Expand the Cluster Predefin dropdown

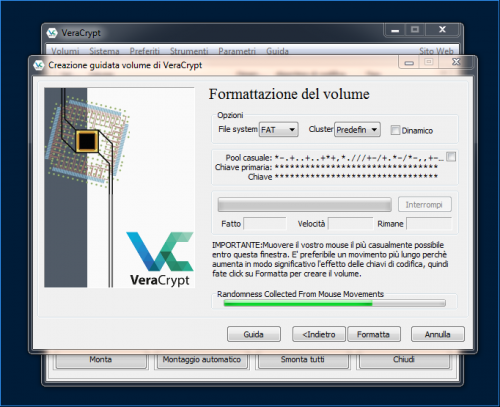point(357,129)
